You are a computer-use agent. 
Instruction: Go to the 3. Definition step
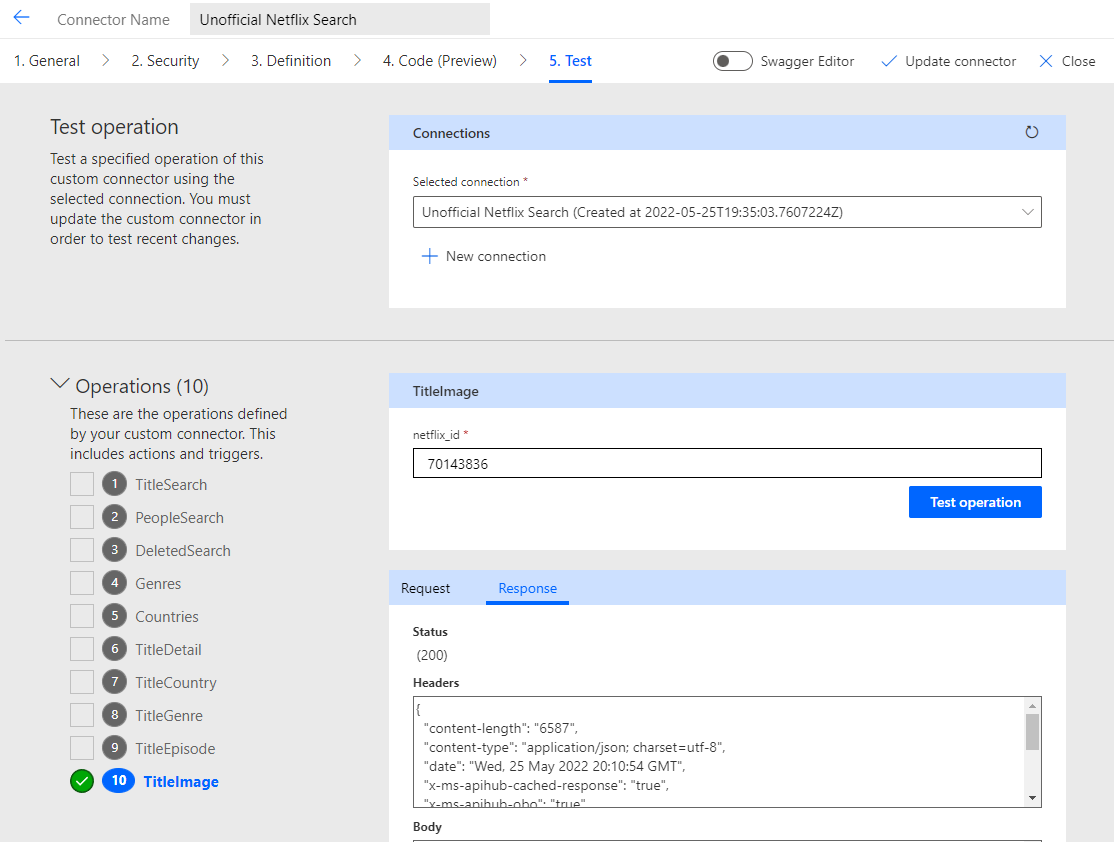click(291, 61)
